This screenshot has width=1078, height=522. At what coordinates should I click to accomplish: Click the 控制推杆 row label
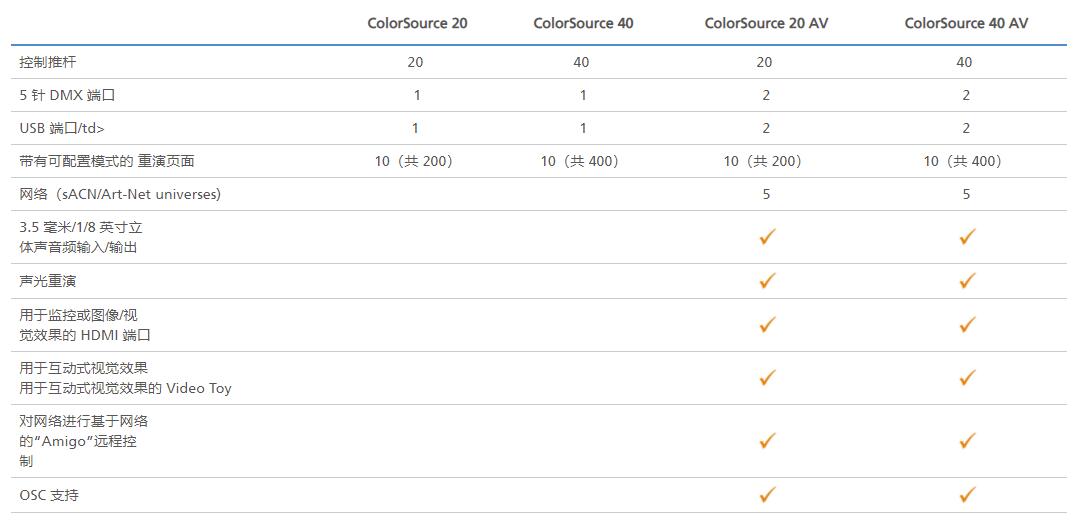click(x=48, y=62)
